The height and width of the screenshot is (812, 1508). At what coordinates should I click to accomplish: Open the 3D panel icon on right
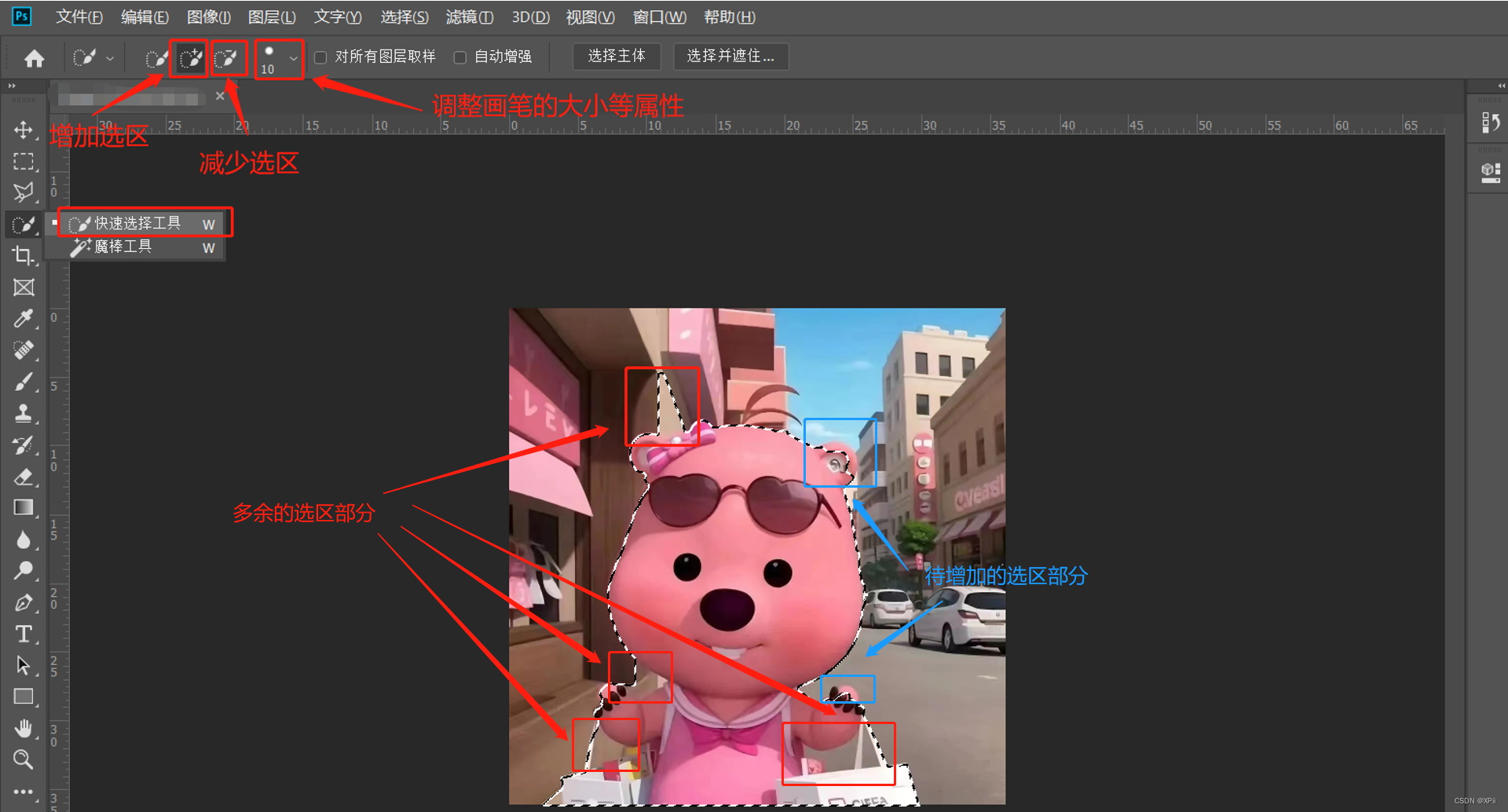[x=1490, y=172]
